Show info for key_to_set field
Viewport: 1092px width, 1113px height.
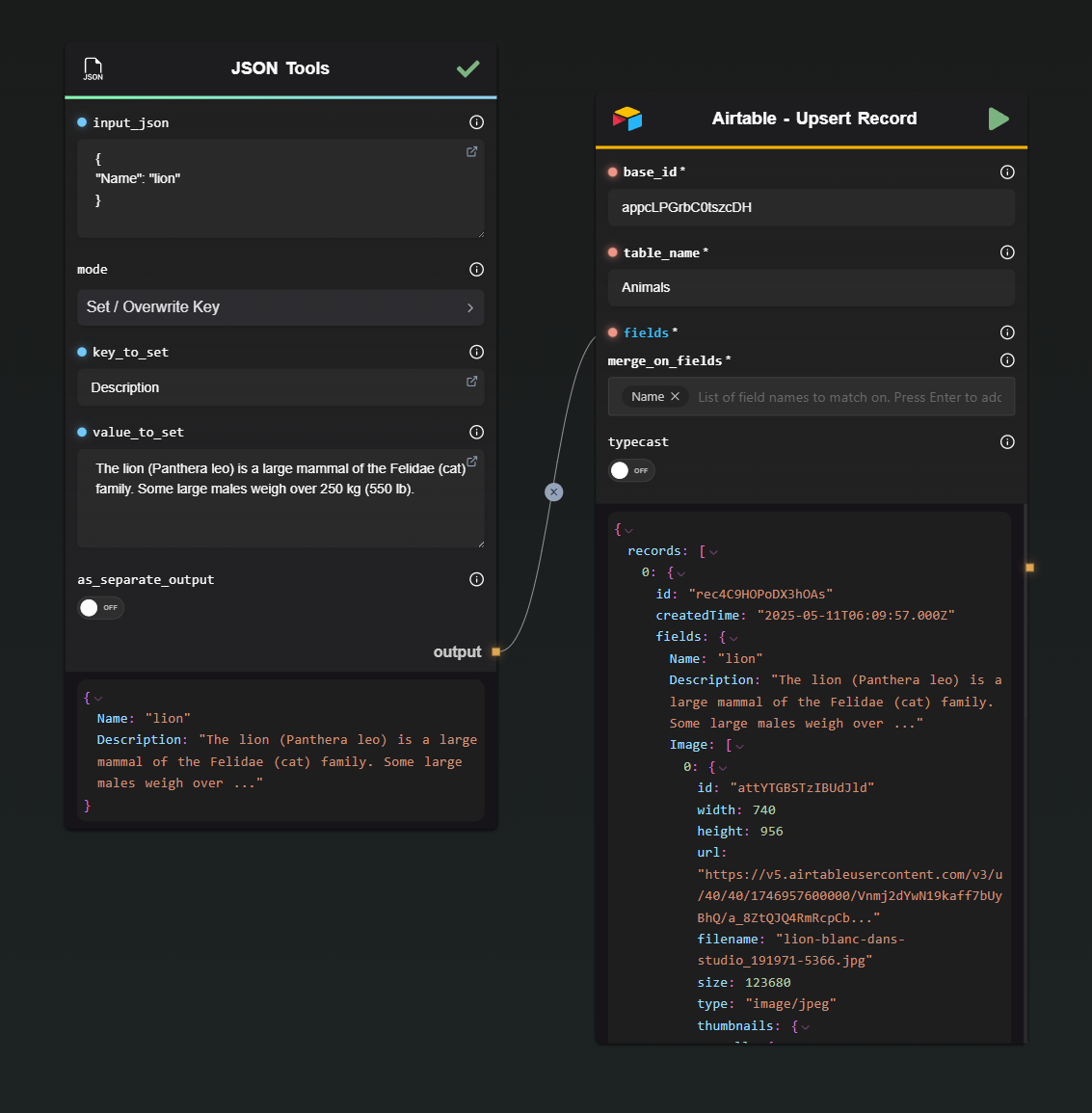click(476, 352)
